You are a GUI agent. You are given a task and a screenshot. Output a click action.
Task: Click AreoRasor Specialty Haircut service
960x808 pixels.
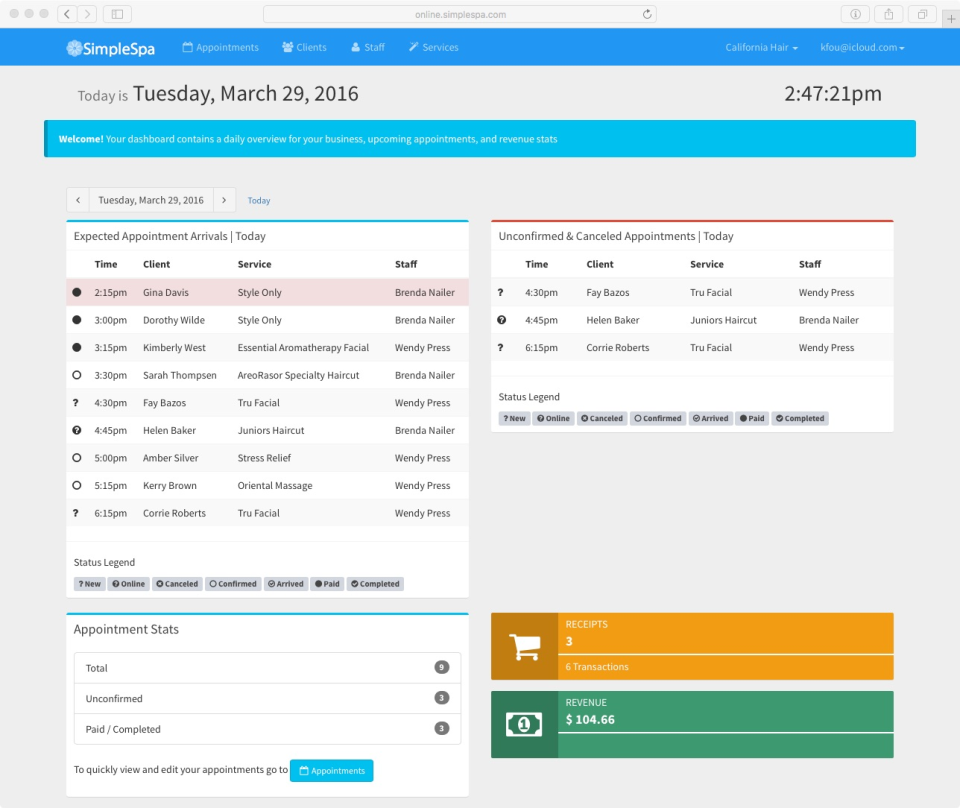coord(298,375)
